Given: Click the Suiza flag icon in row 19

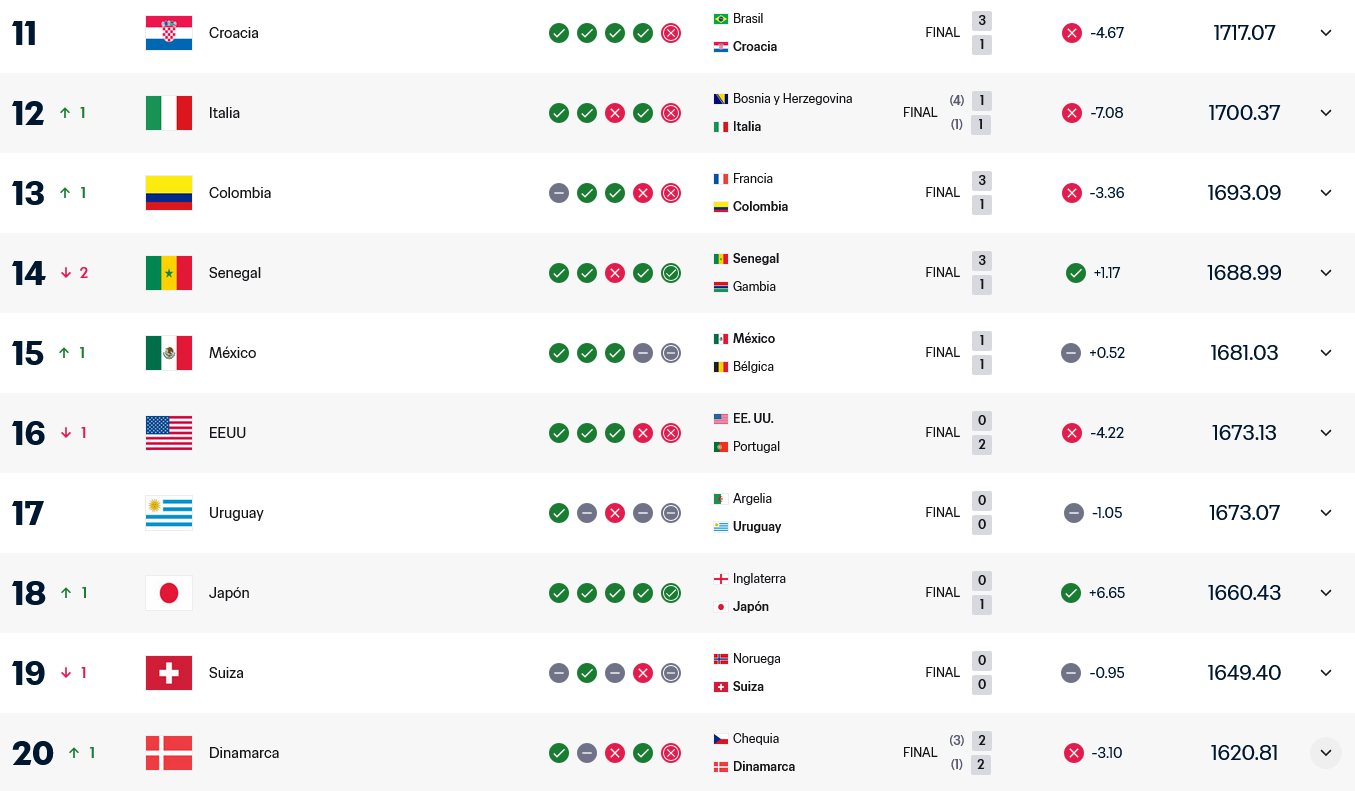Looking at the screenshot, I should click(x=168, y=673).
